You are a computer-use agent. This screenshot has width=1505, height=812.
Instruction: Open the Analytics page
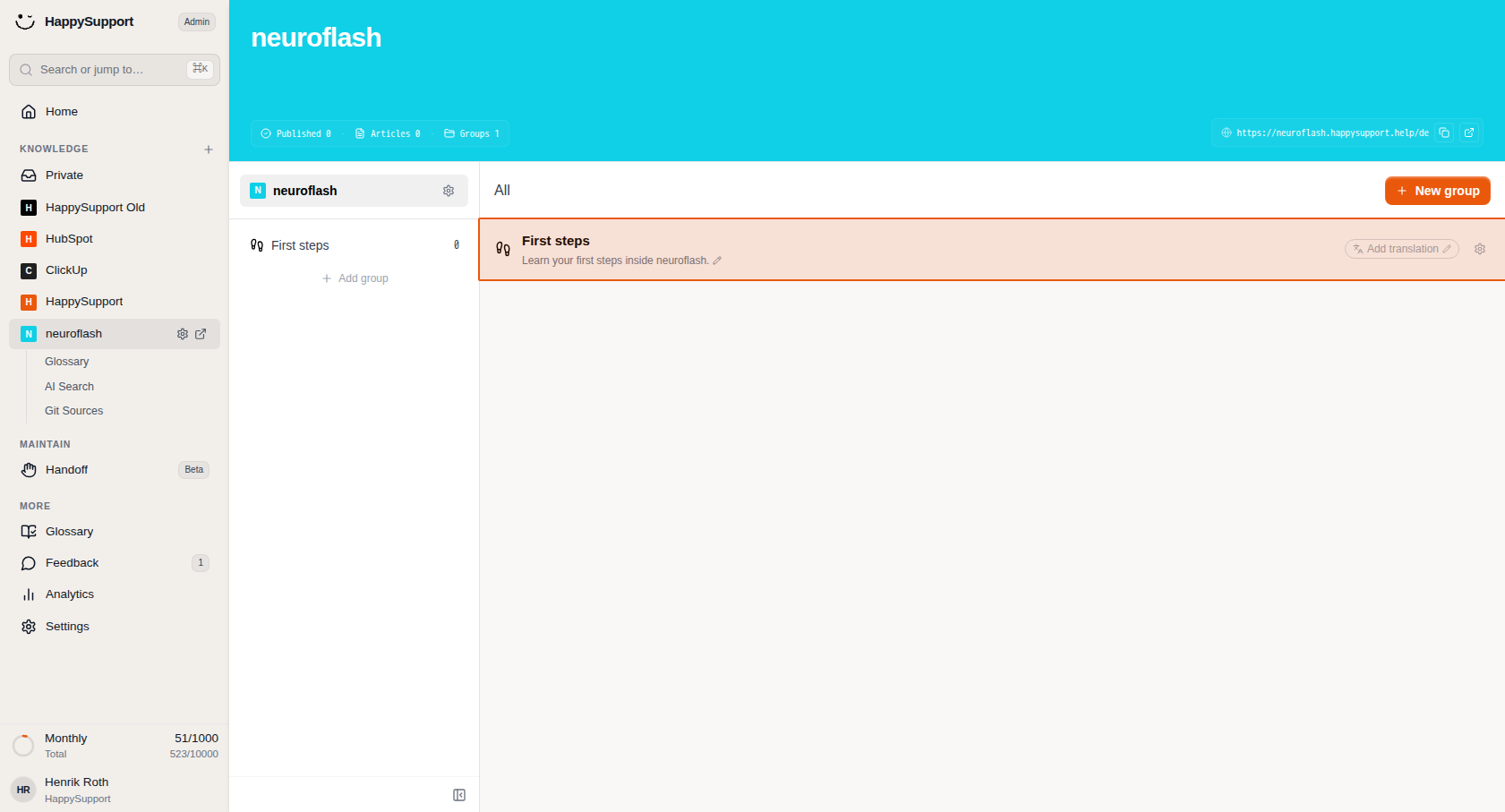point(115,594)
